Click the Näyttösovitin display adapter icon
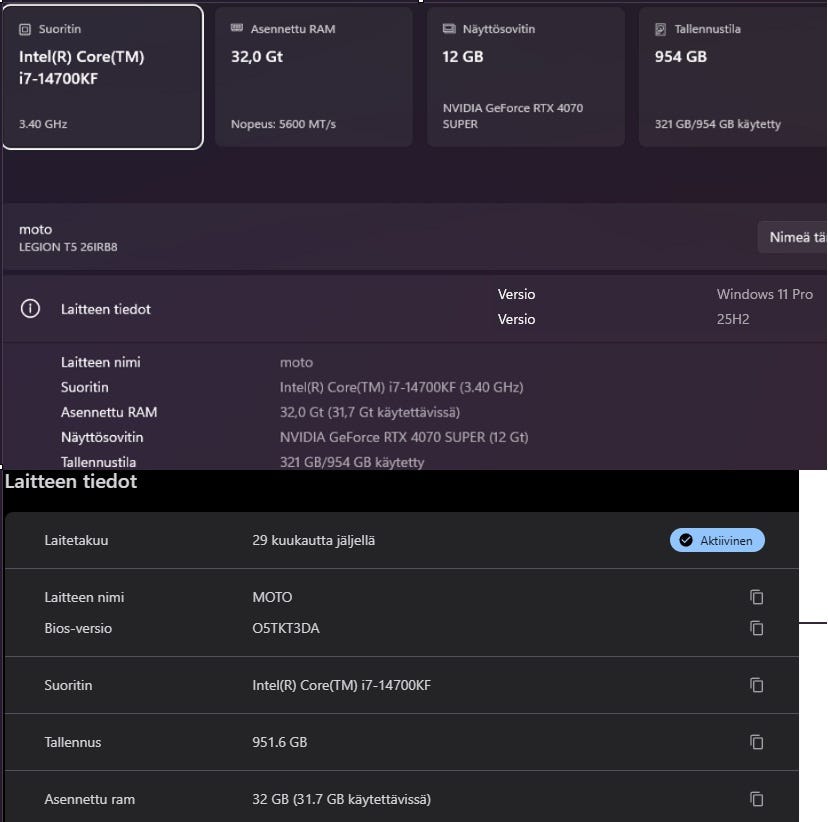 449,29
